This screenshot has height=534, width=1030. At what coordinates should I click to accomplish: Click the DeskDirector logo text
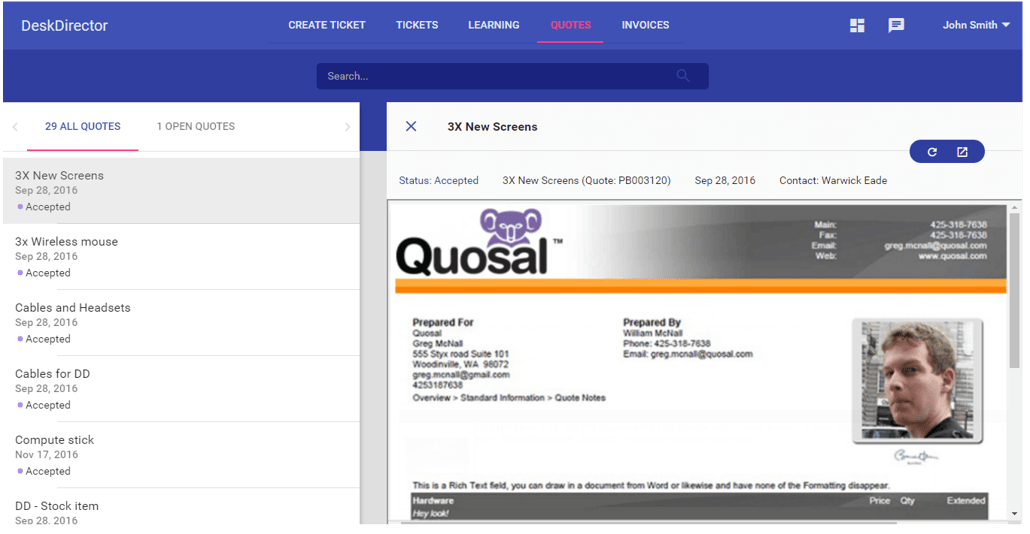coord(64,26)
